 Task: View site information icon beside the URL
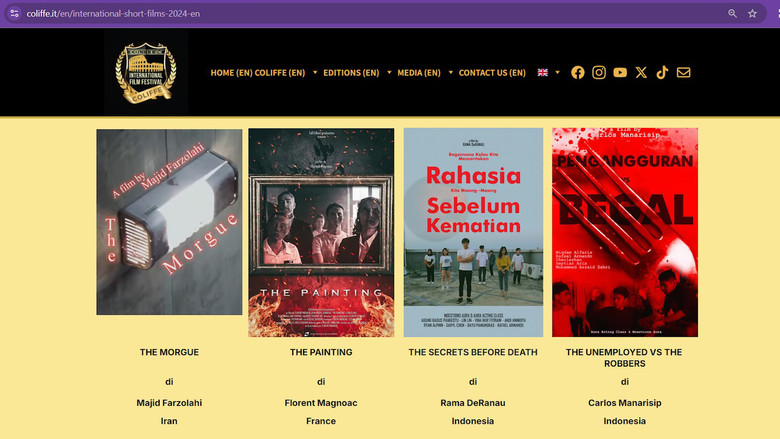pos(14,14)
